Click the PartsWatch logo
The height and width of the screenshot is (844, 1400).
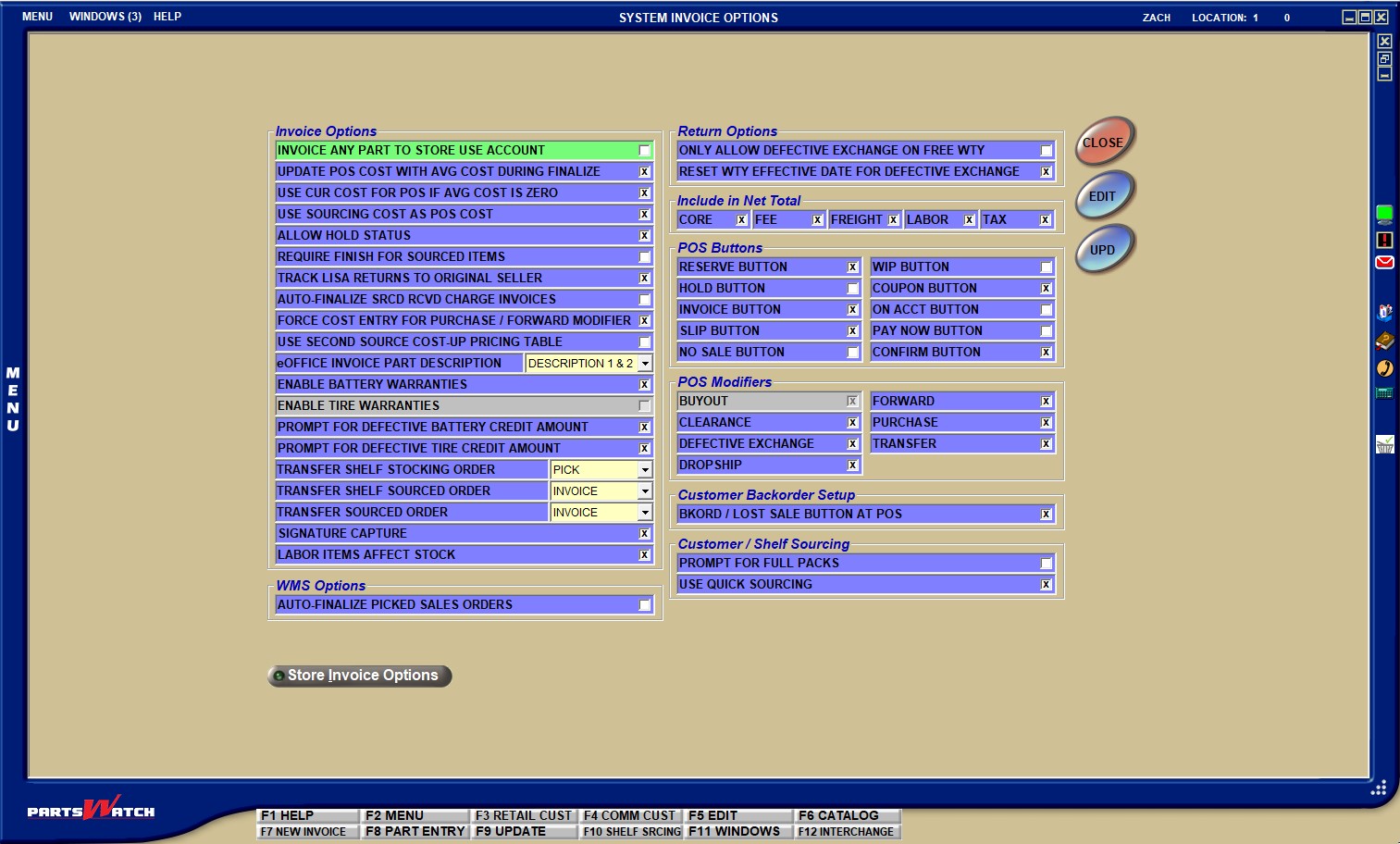pos(91,810)
